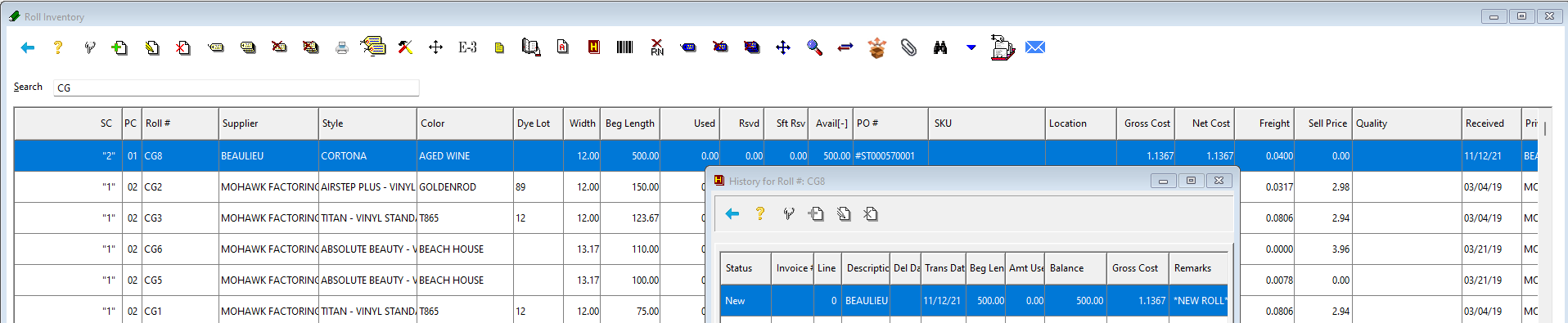Click the Remarks header in History window
This screenshot has height=323, width=1568.
click(1198, 268)
